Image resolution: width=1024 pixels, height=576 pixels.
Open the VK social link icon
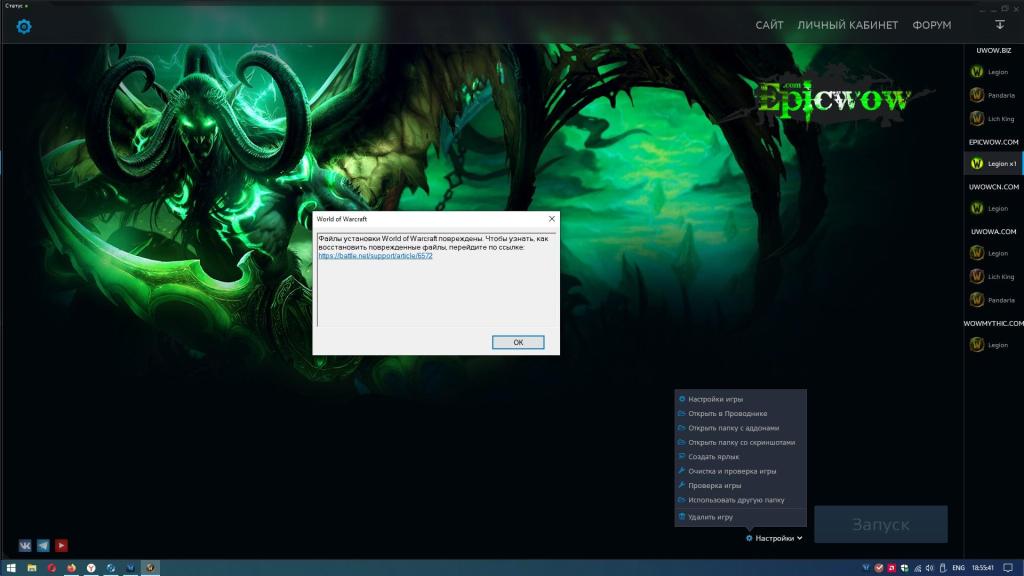[25, 545]
